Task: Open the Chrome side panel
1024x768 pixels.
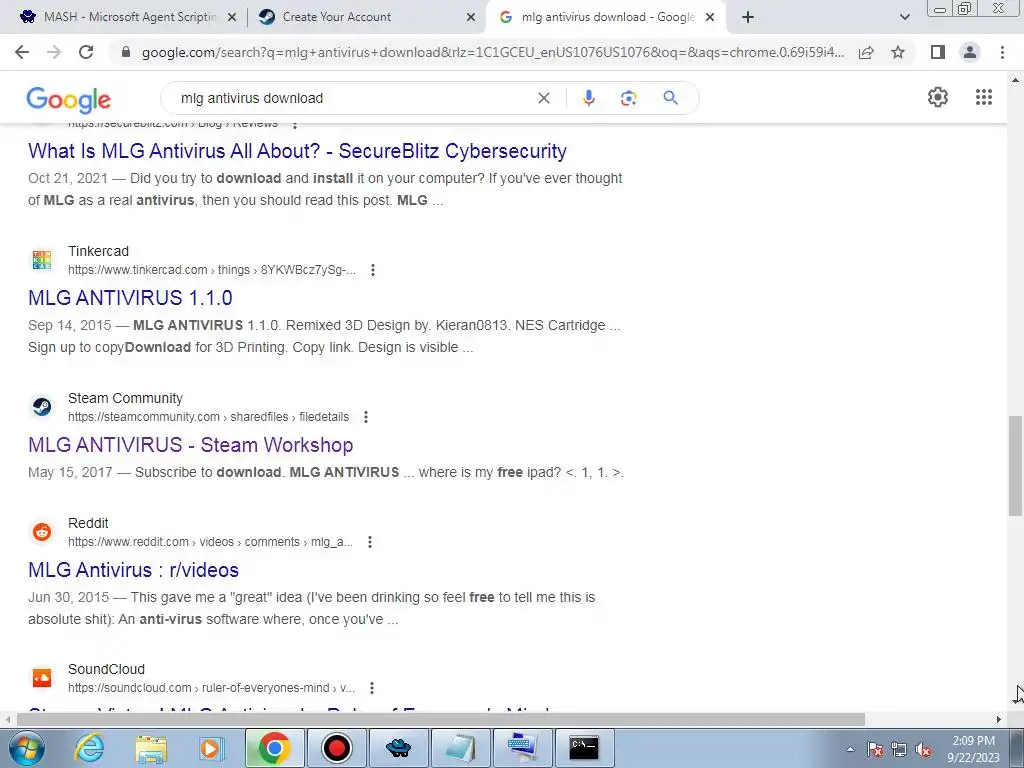Action: [938, 52]
